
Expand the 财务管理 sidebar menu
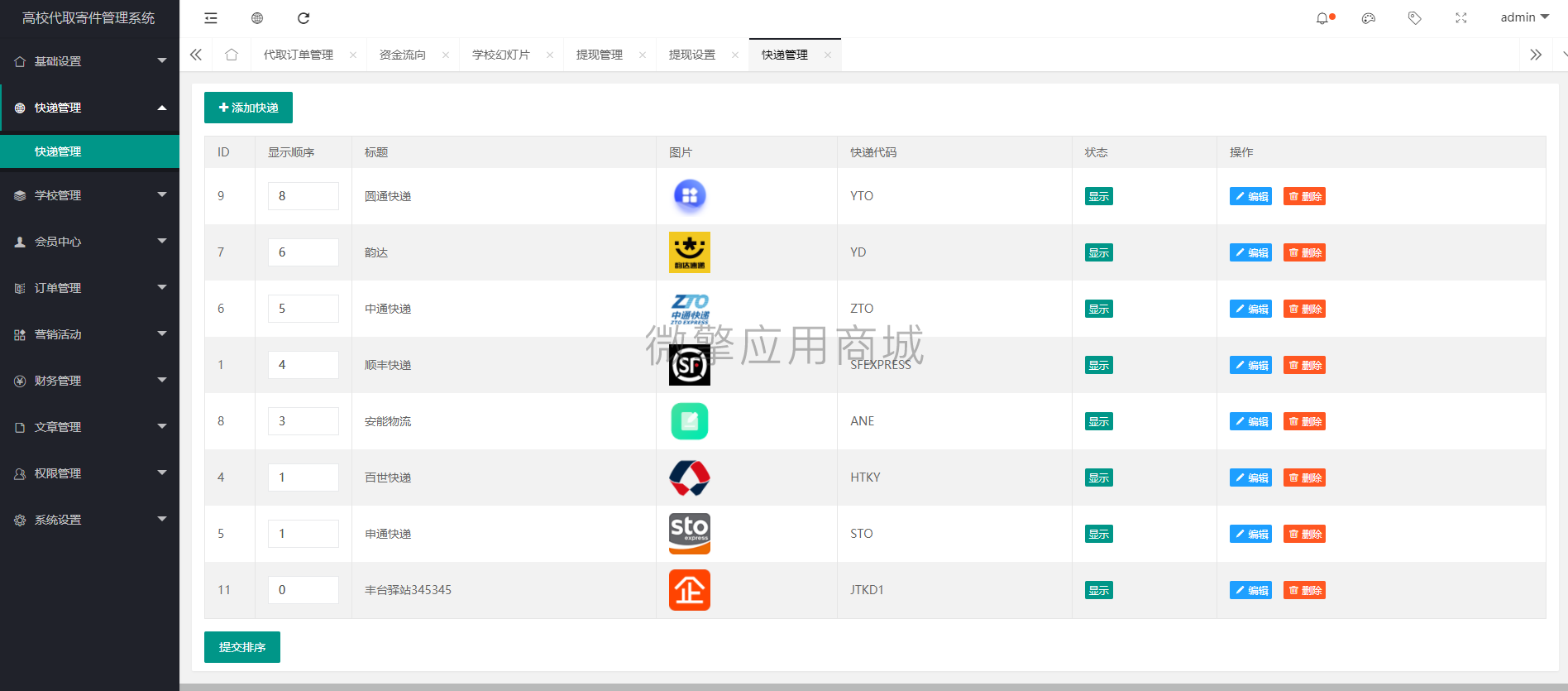coord(89,381)
